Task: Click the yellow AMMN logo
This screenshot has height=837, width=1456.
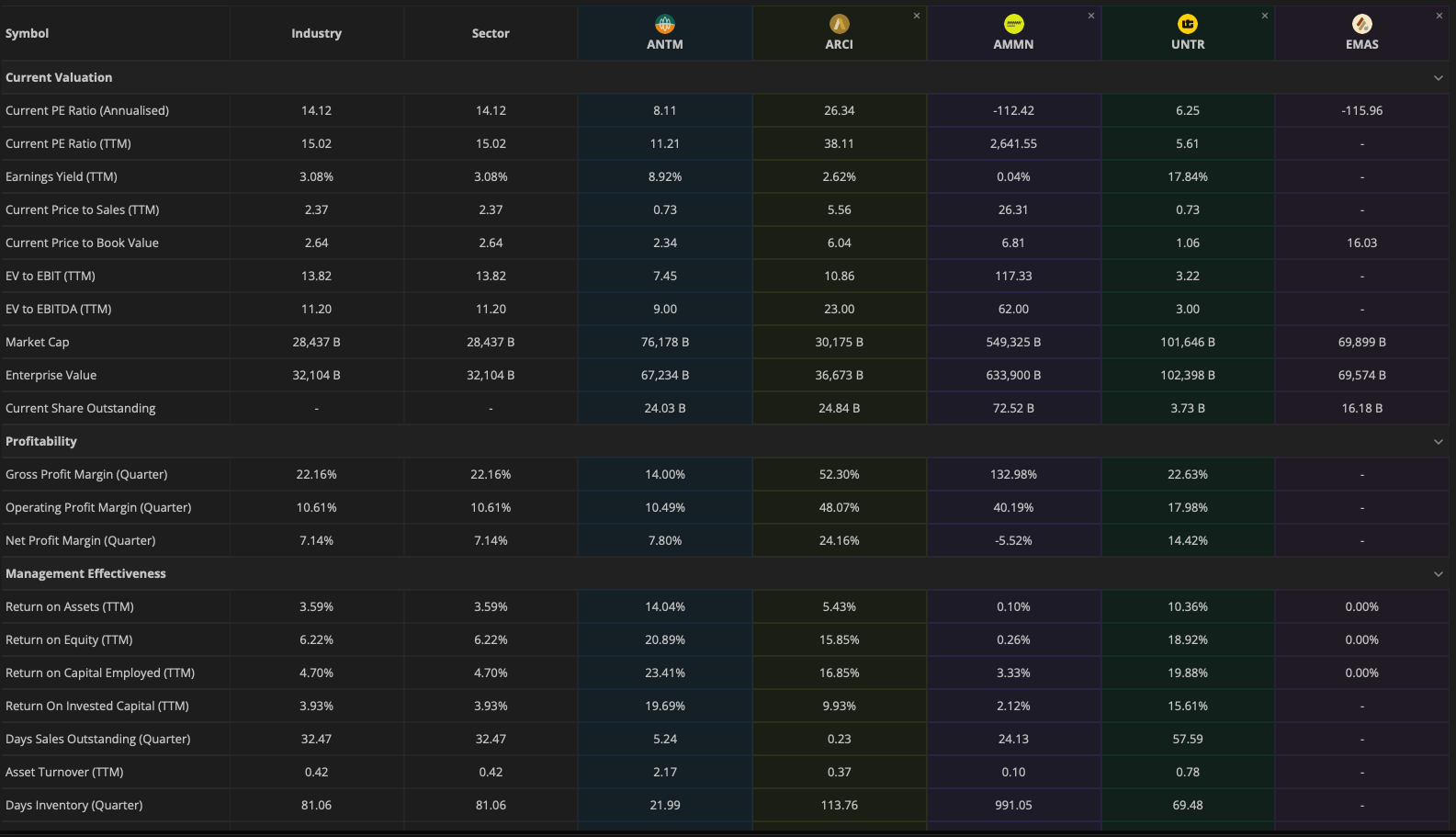Action: (1013, 24)
